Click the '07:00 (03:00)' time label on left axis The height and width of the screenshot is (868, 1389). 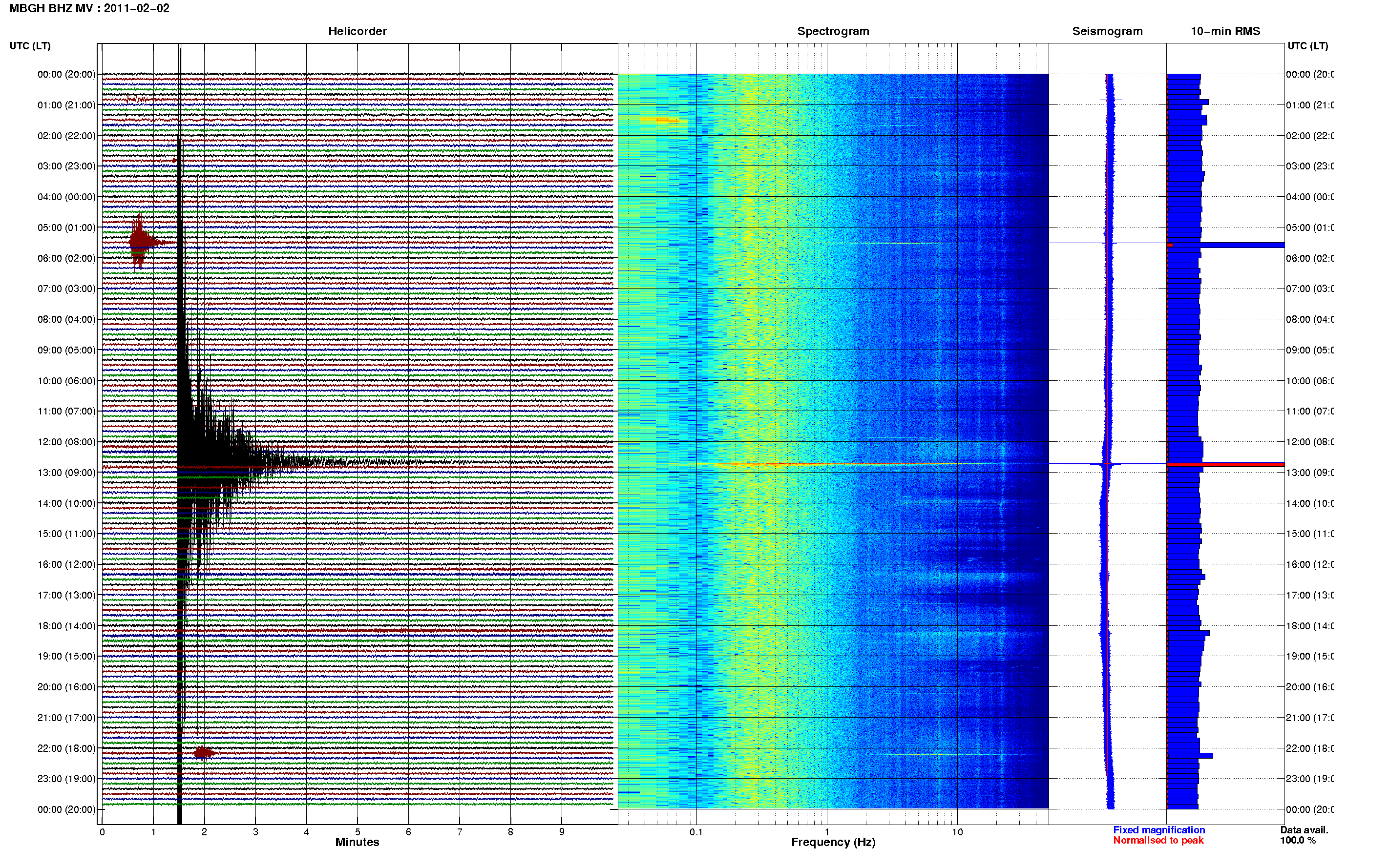click(66, 289)
